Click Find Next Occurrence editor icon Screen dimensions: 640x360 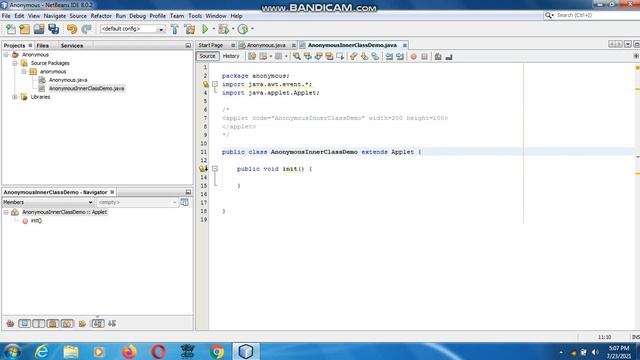click(x=318, y=56)
